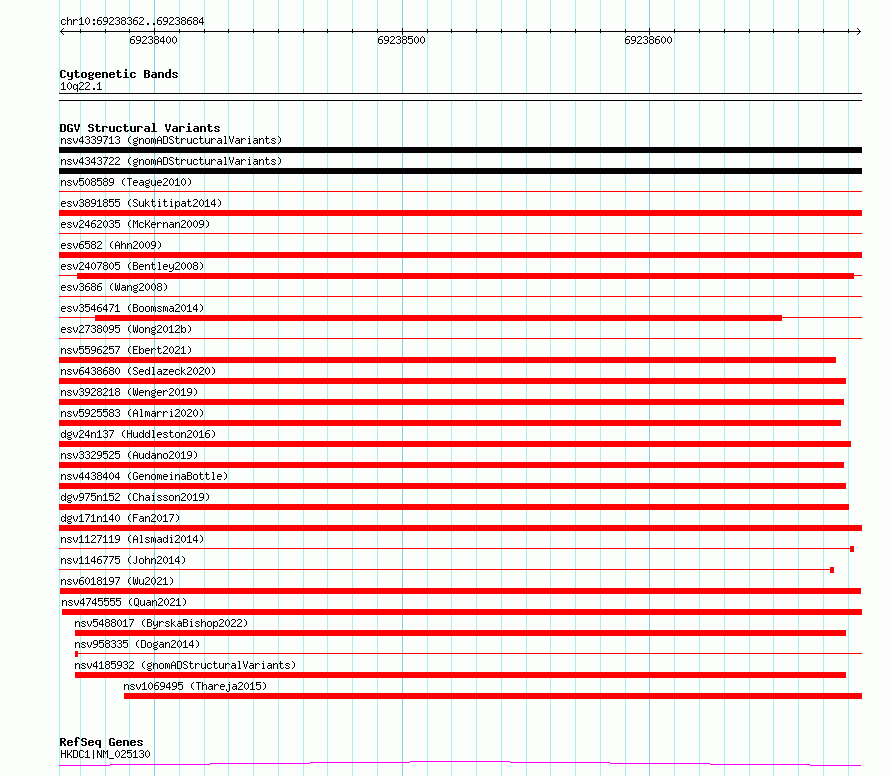Click the 69238500 ruler tick label
This screenshot has height=776, width=890.
coord(401,40)
